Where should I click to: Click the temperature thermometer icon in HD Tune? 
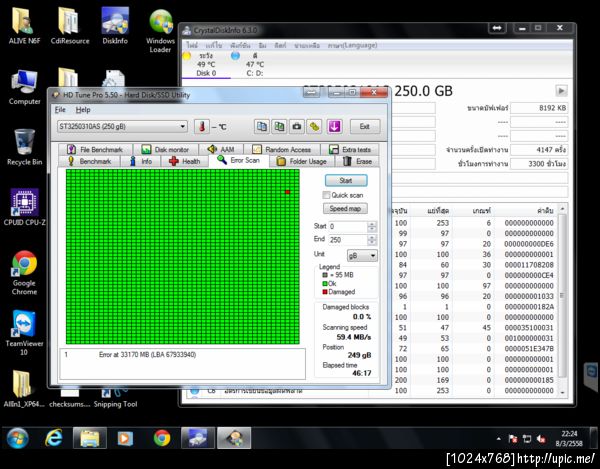click(202, 127)
